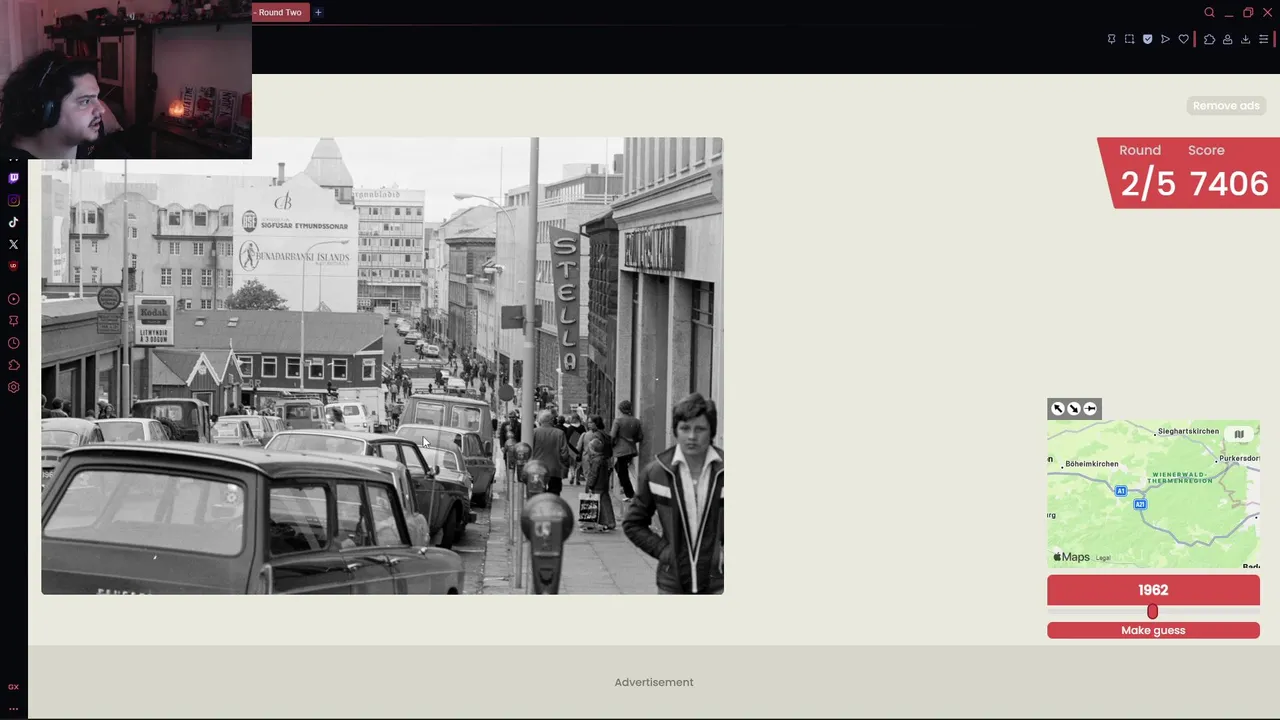This screenshot has width=1280, height=720.
Task: Open the downloads tray icon
Action: tap(1245, 39)
